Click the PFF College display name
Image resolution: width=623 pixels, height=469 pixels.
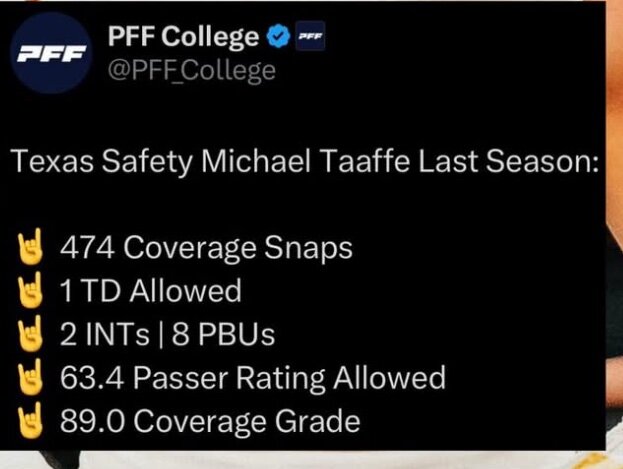pyautogui.click(x=183, y=37)
